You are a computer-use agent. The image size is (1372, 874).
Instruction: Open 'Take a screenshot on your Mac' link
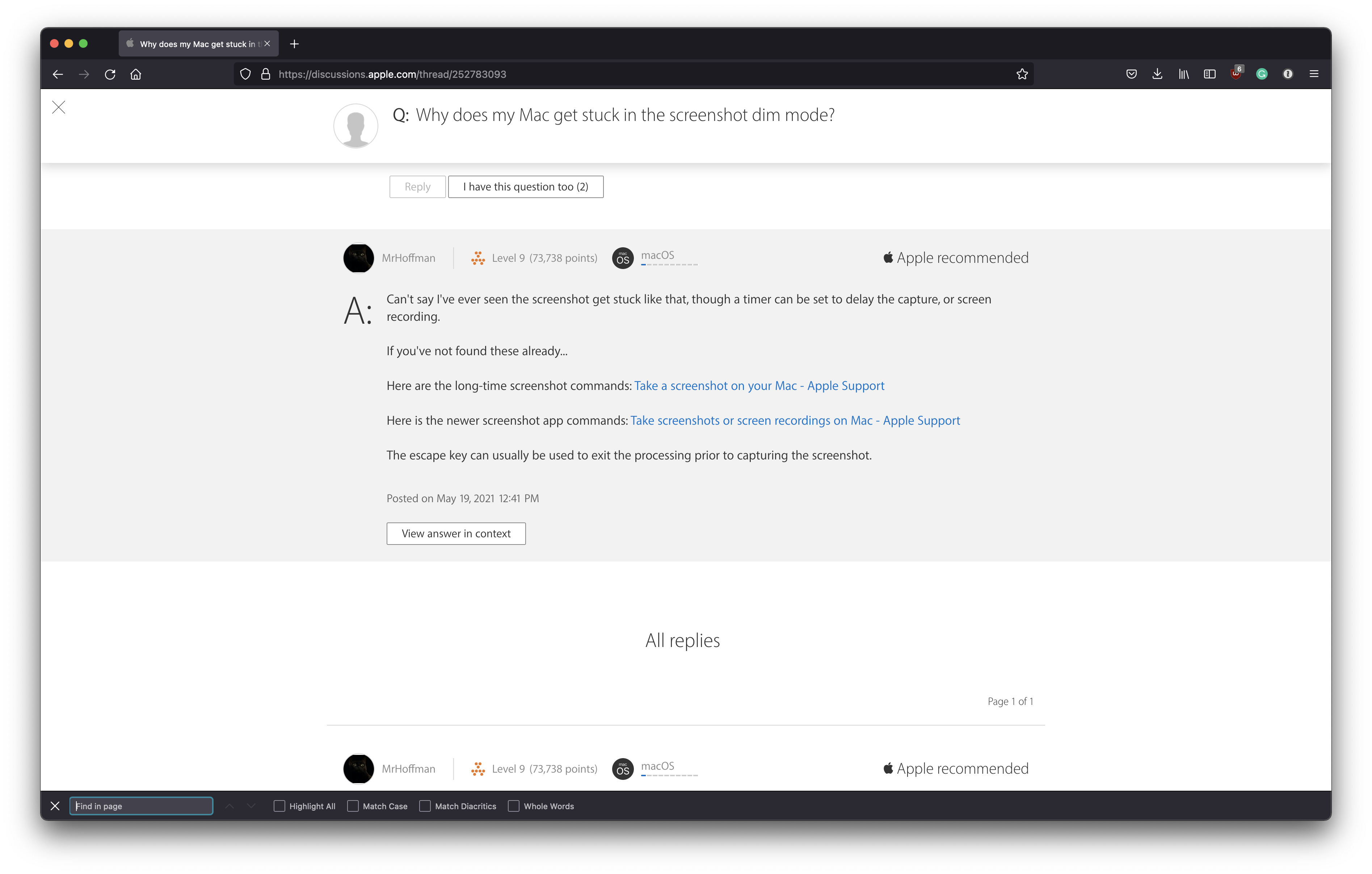click(x=759, y=386)
